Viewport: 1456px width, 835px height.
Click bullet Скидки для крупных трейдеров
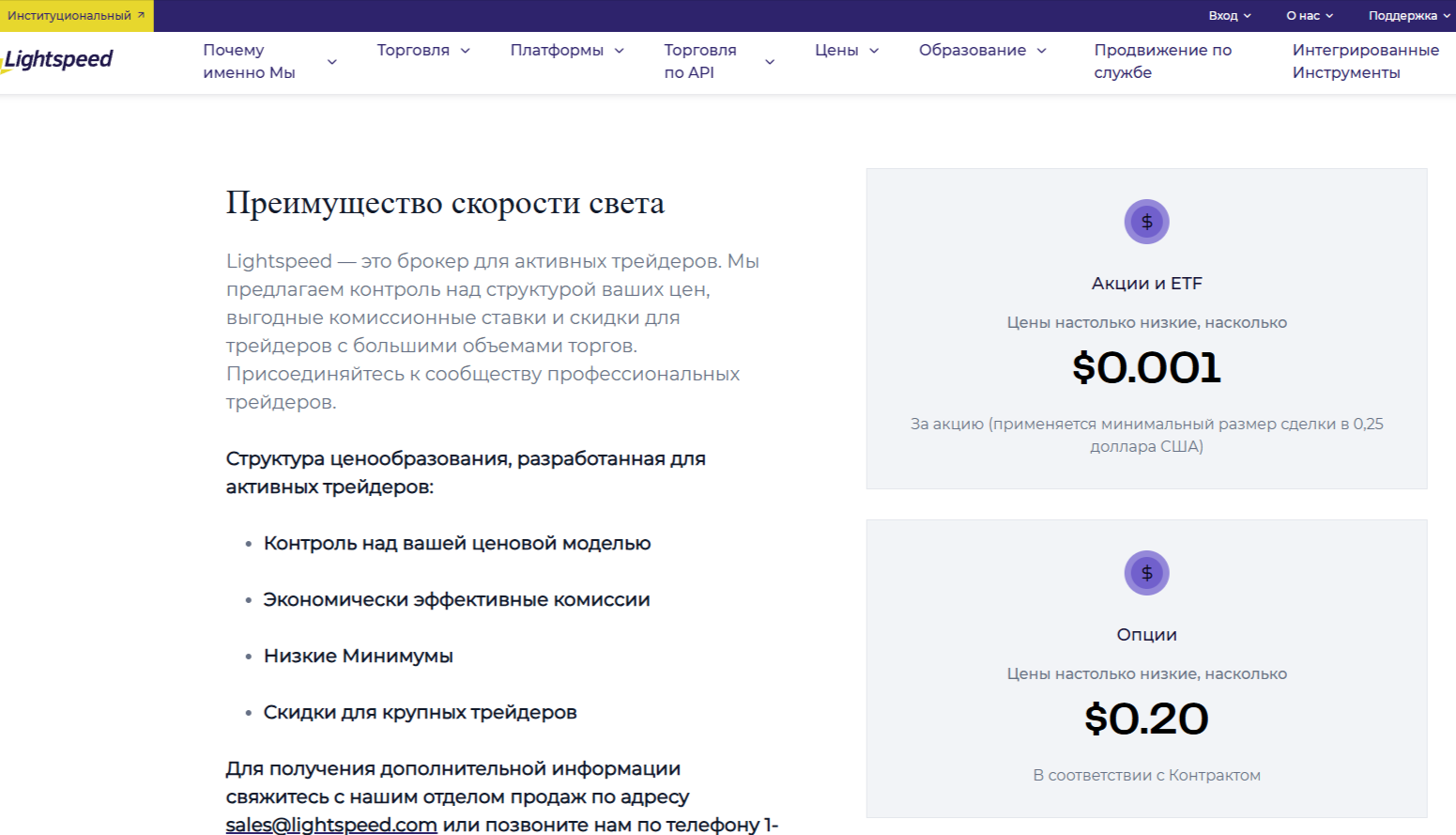(x=420, y=712)
